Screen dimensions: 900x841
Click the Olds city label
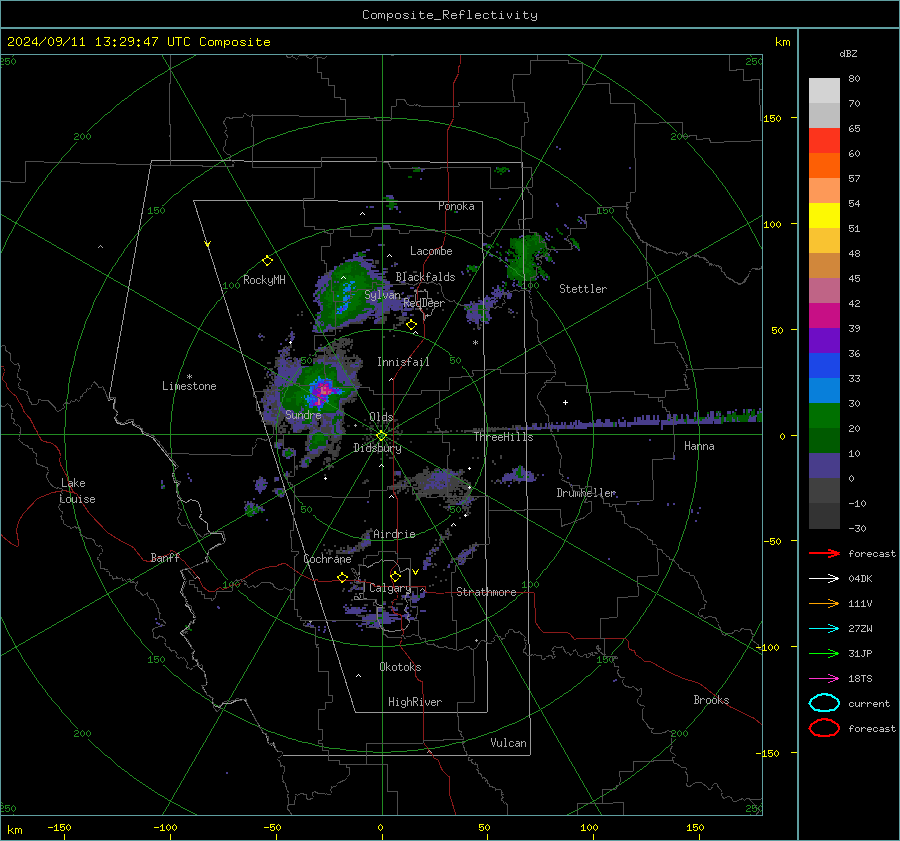[381, 417]
